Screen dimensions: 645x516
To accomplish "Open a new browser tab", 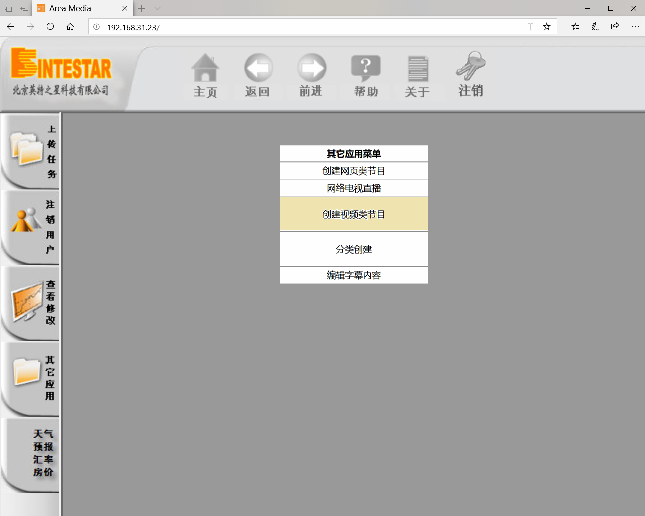I will click(142, 8).
